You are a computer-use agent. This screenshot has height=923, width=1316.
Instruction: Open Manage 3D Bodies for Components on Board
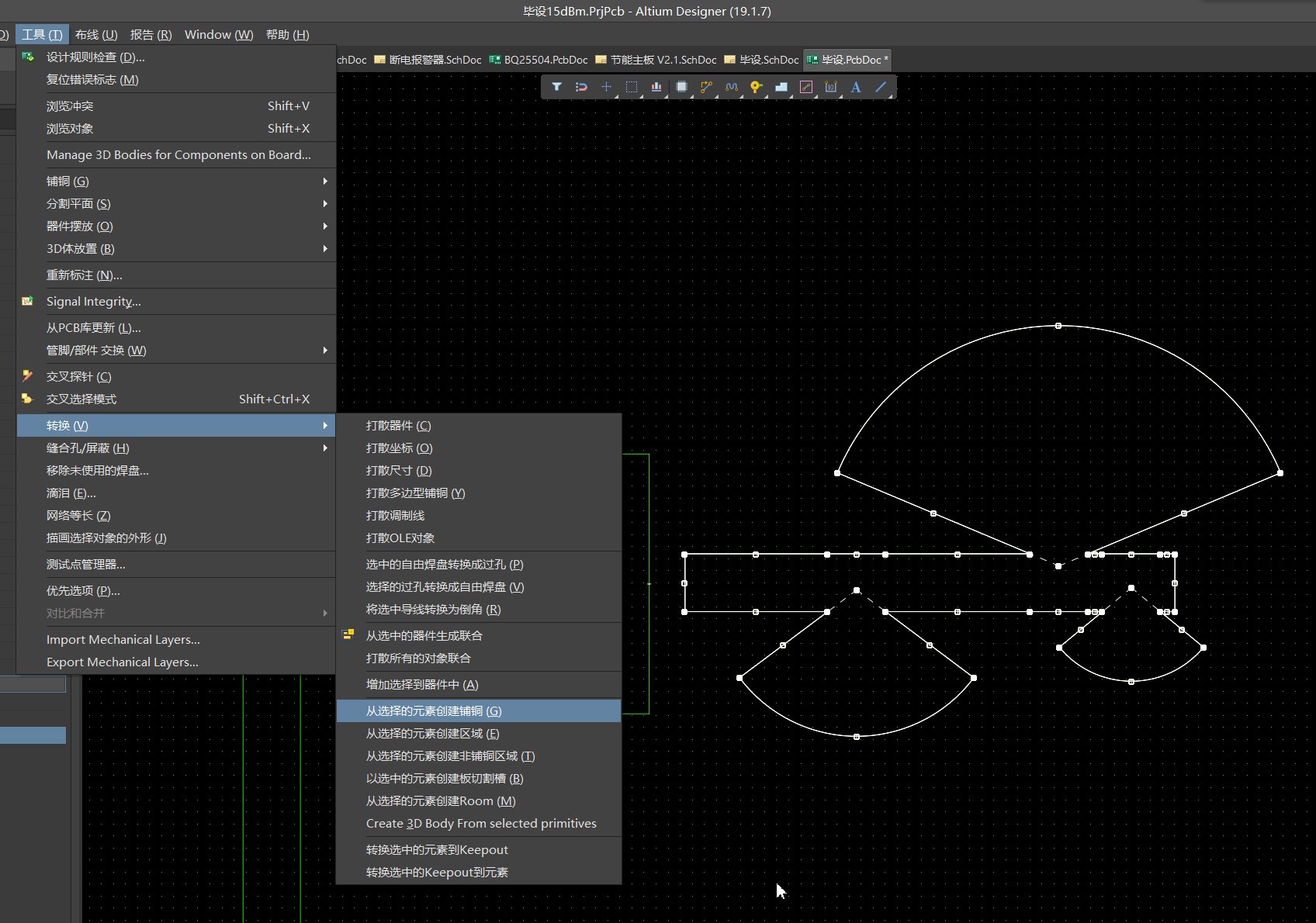tap(176, 155)
